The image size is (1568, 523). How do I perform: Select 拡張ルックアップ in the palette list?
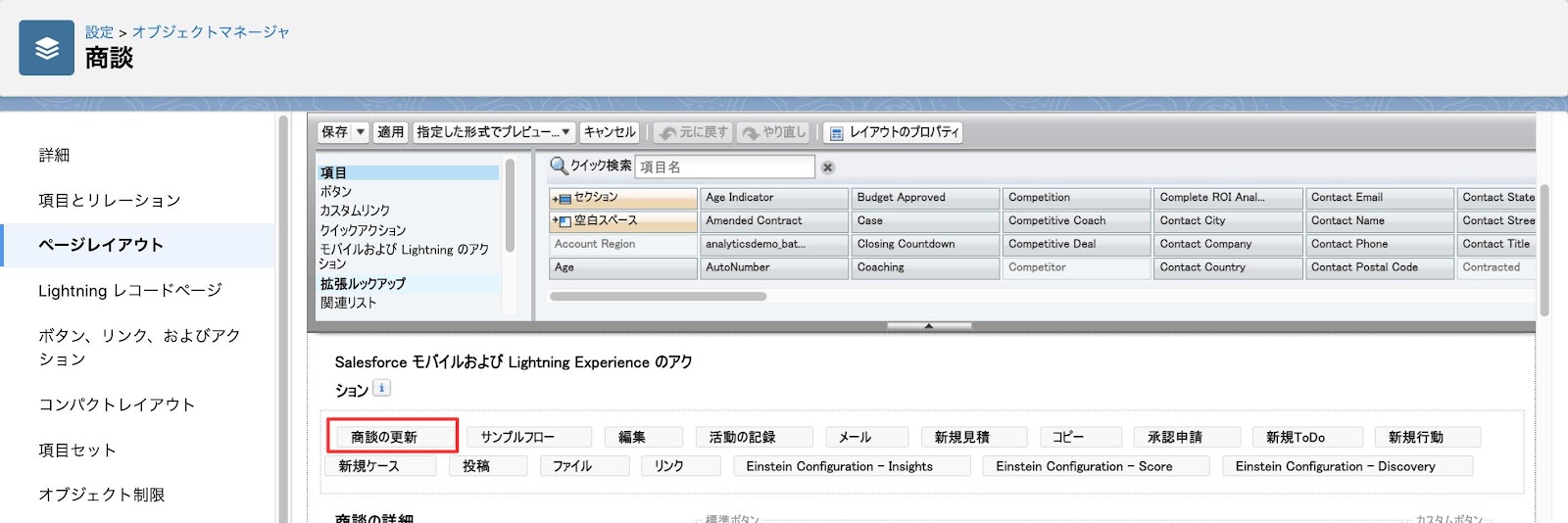[x=409, y=283]
